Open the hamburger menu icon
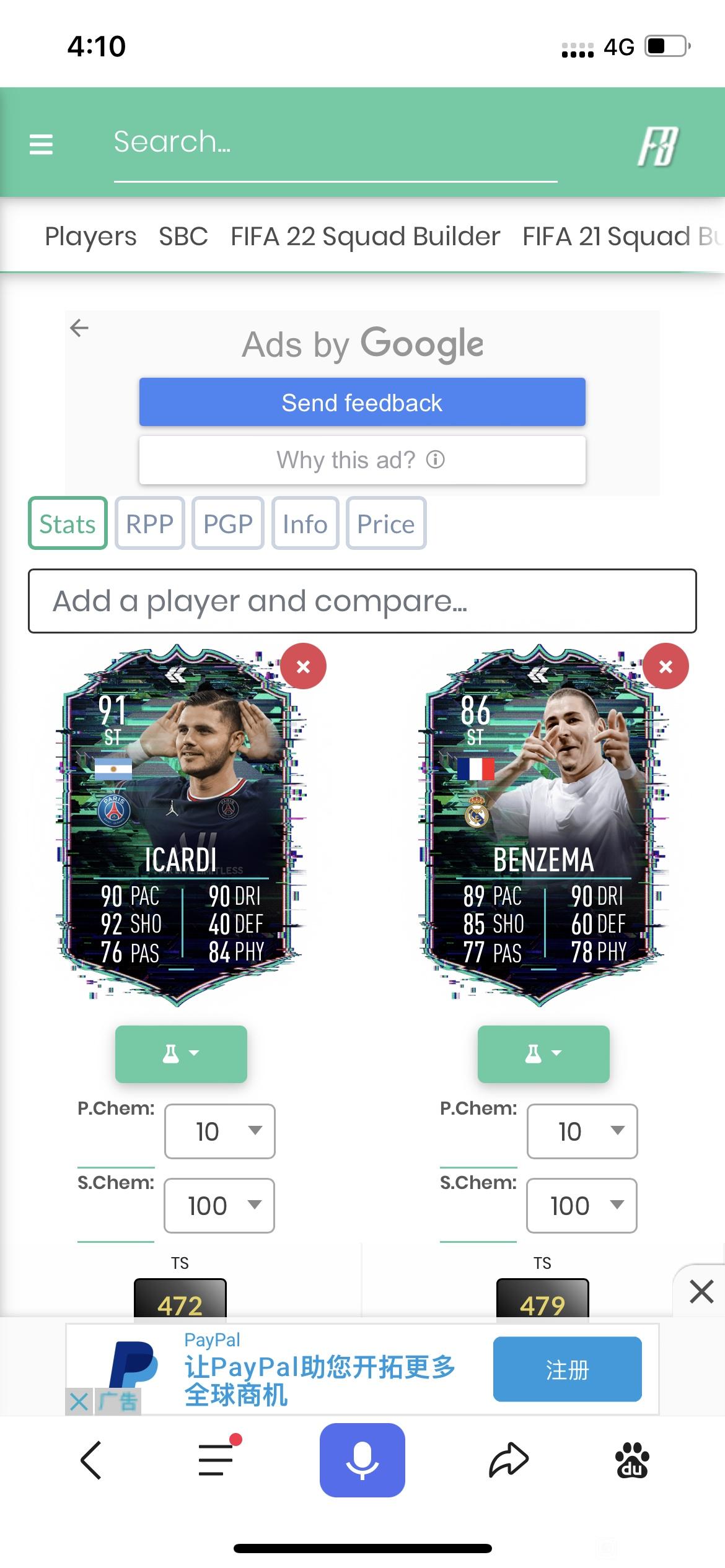 pyautogui.click(x=41, y=144)
